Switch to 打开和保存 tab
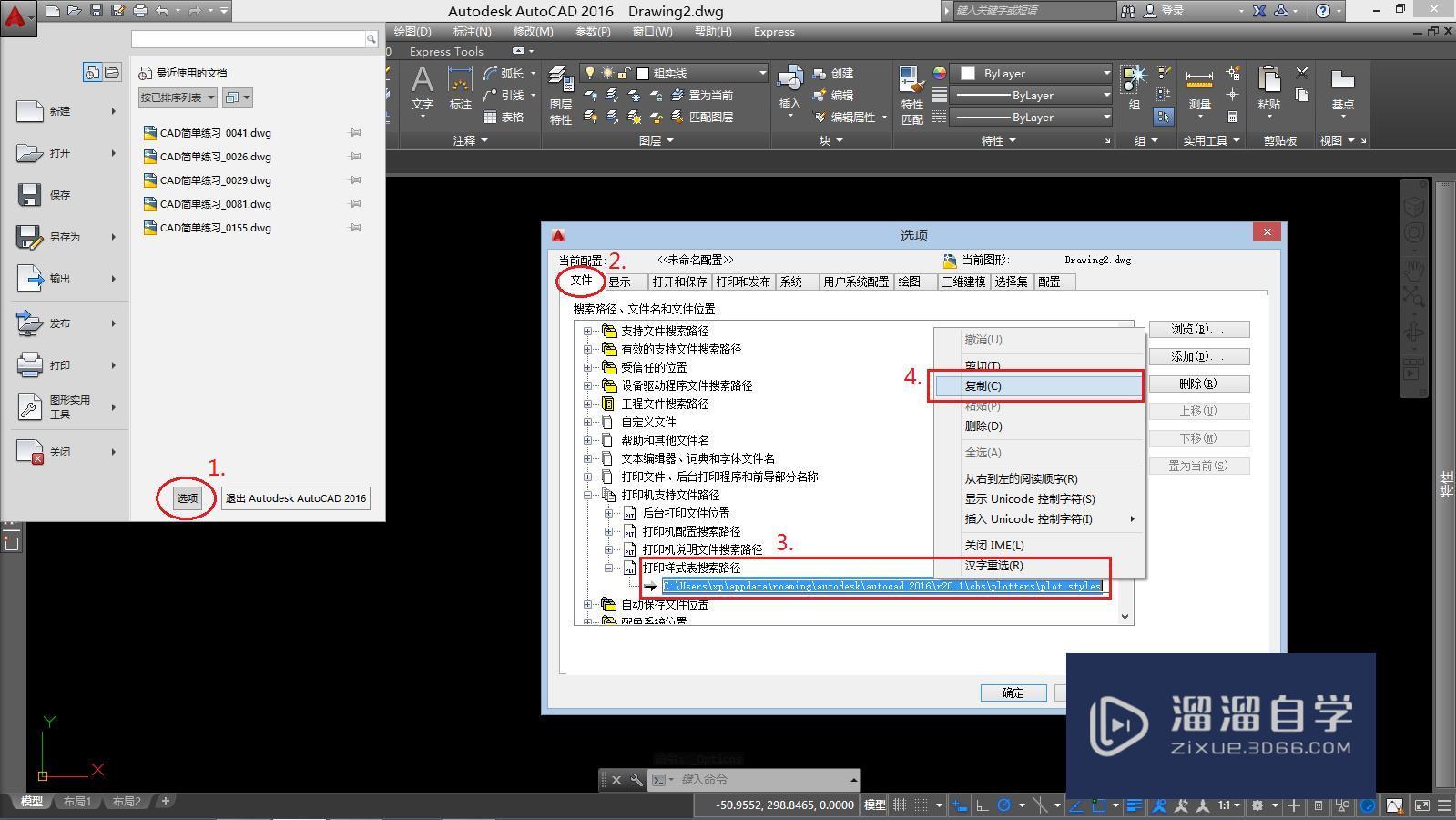Screen dimensions: 1456x820 [679, 282]
